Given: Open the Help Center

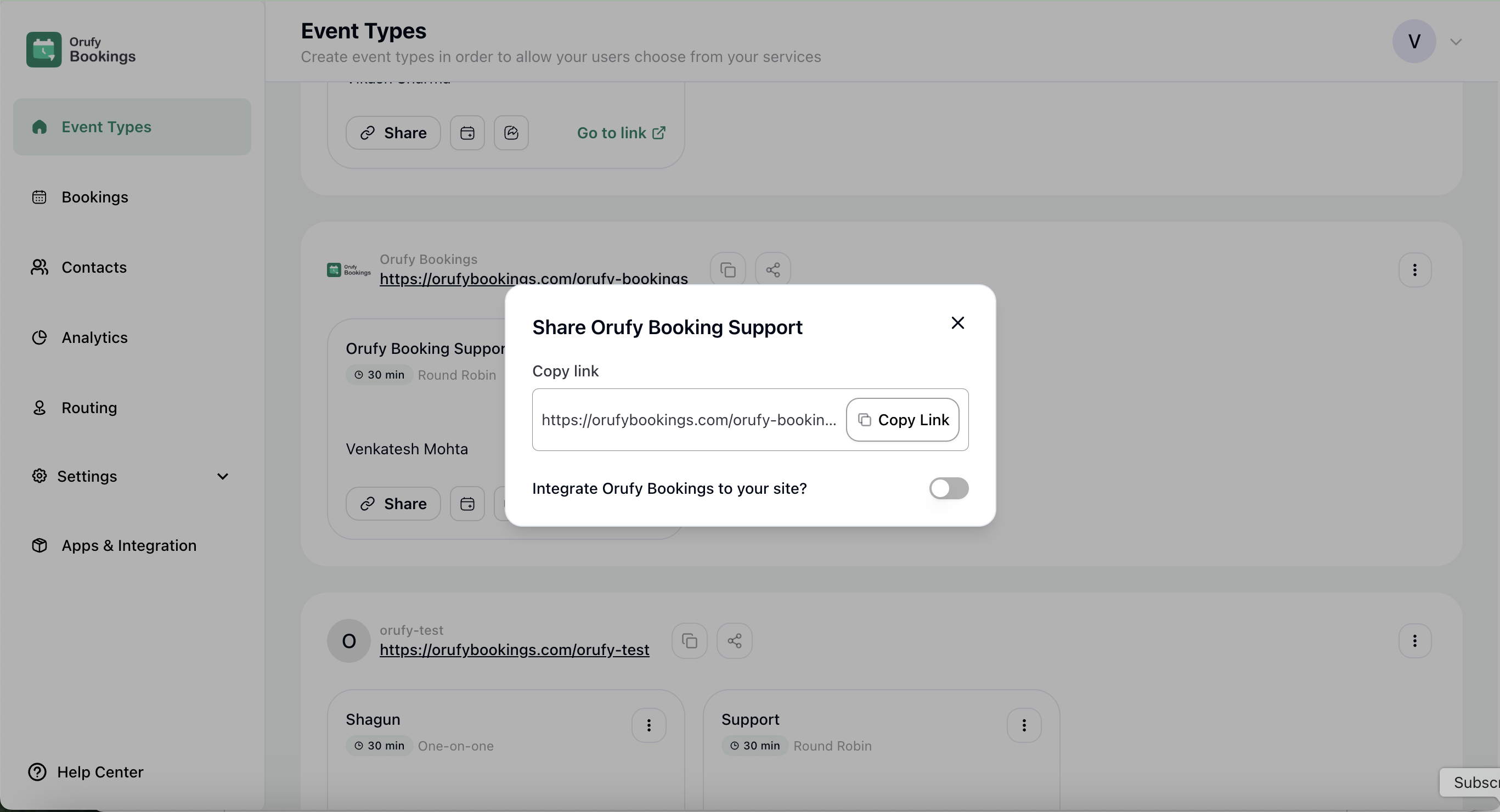Looking at the screenshot, I should [x=99, y=772].
